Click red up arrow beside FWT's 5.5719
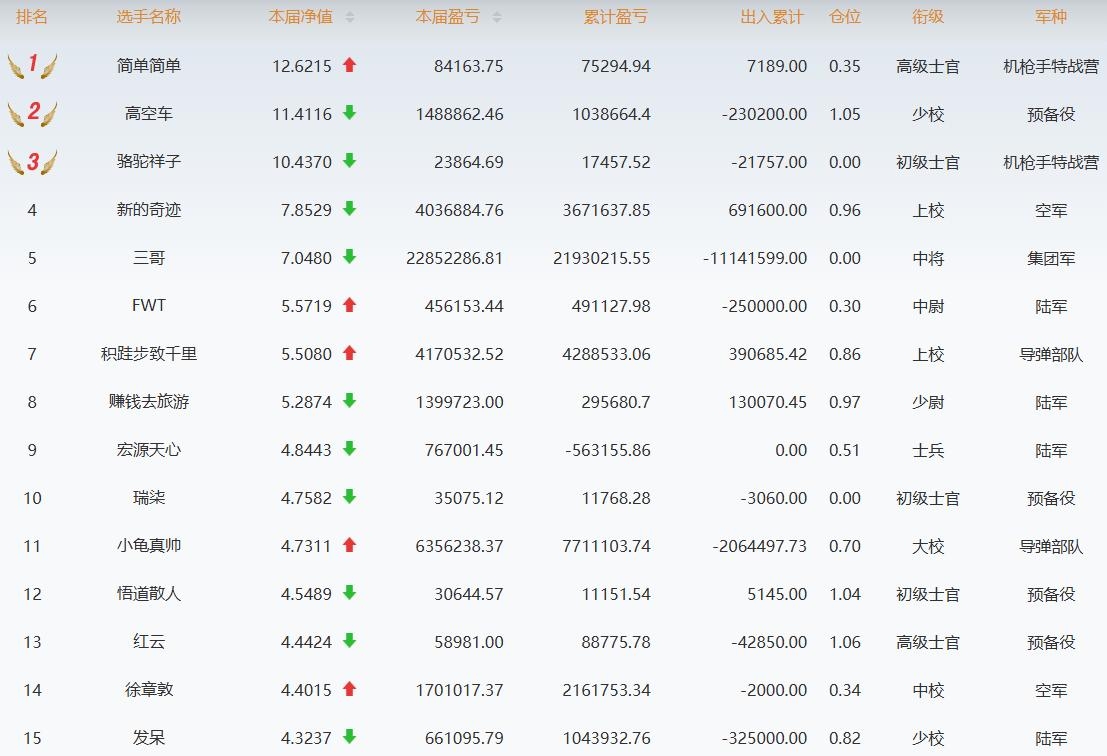1107x756 pixels. (x=349, y=305)
